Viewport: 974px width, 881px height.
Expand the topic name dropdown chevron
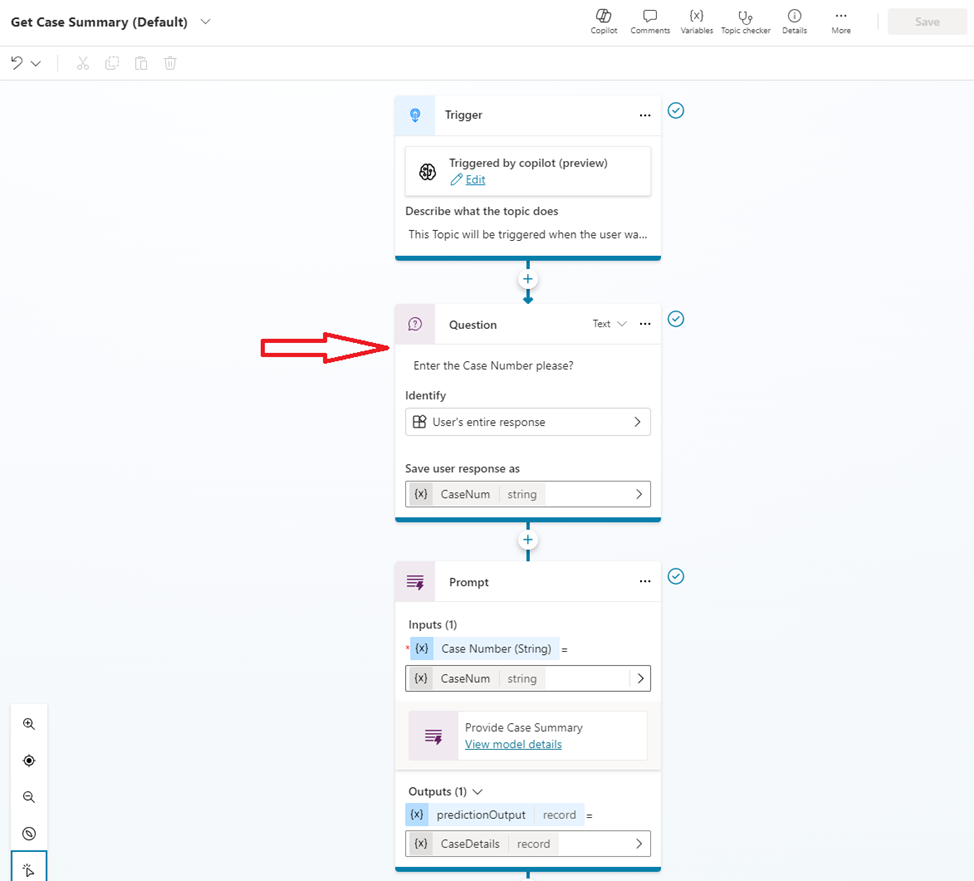[206, 22]
